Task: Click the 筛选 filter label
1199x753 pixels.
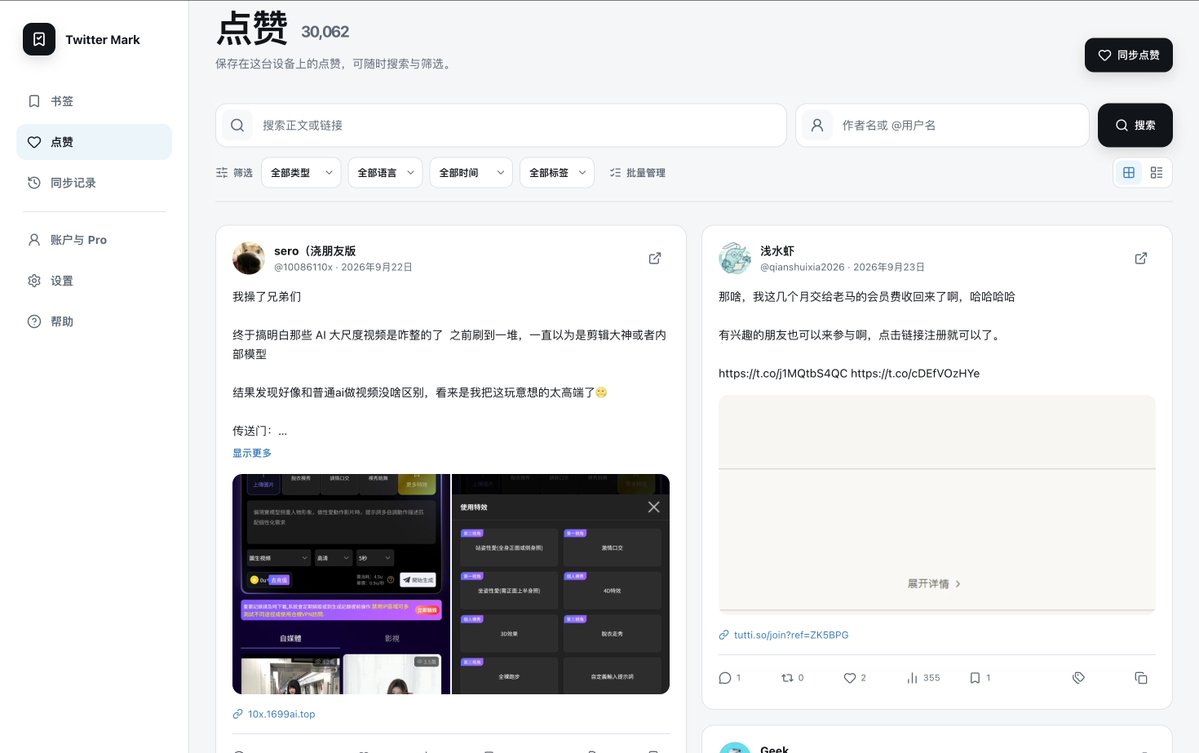Action: pyautogui.click(x=234, y=173)
